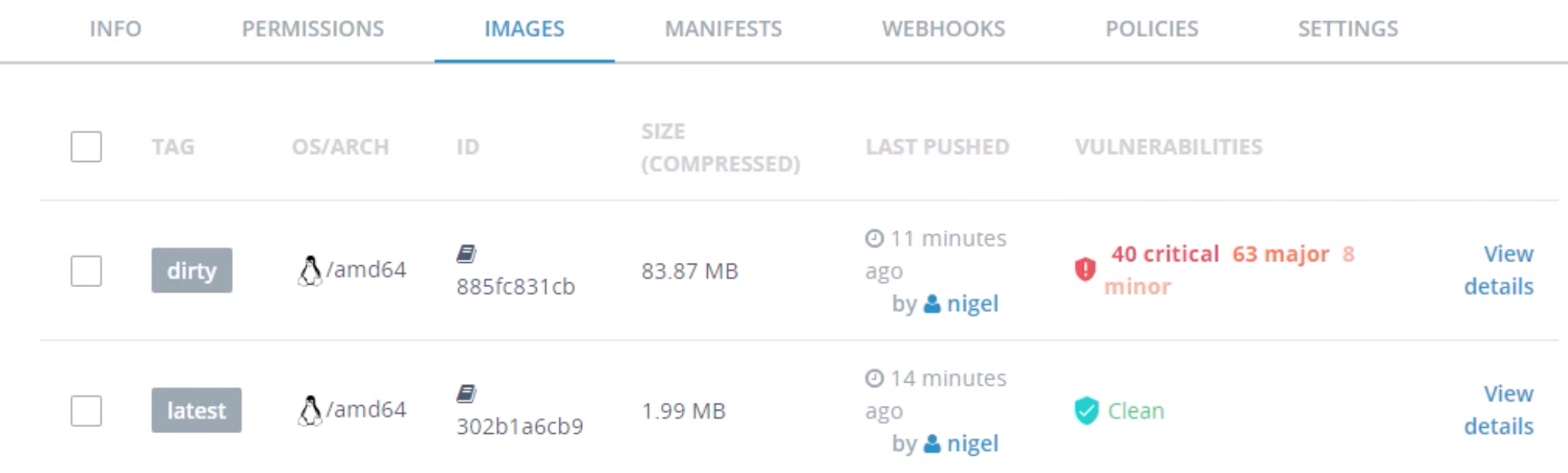This screenshot has width=1568, height=473.
Task: Click the green Clean shield icon
Action: point(1088,411)
